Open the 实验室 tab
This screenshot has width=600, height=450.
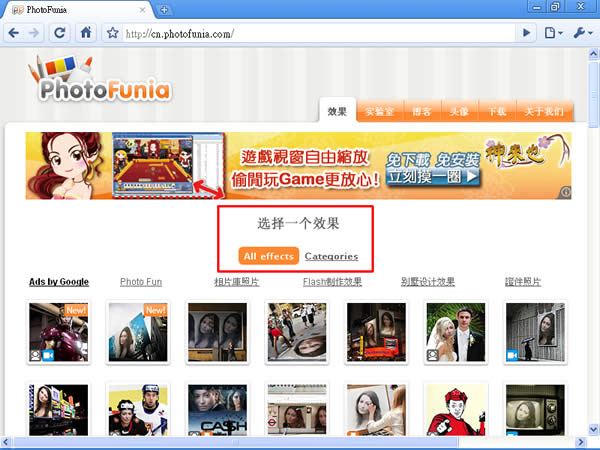pyautogui.click(x=379, y=111)
